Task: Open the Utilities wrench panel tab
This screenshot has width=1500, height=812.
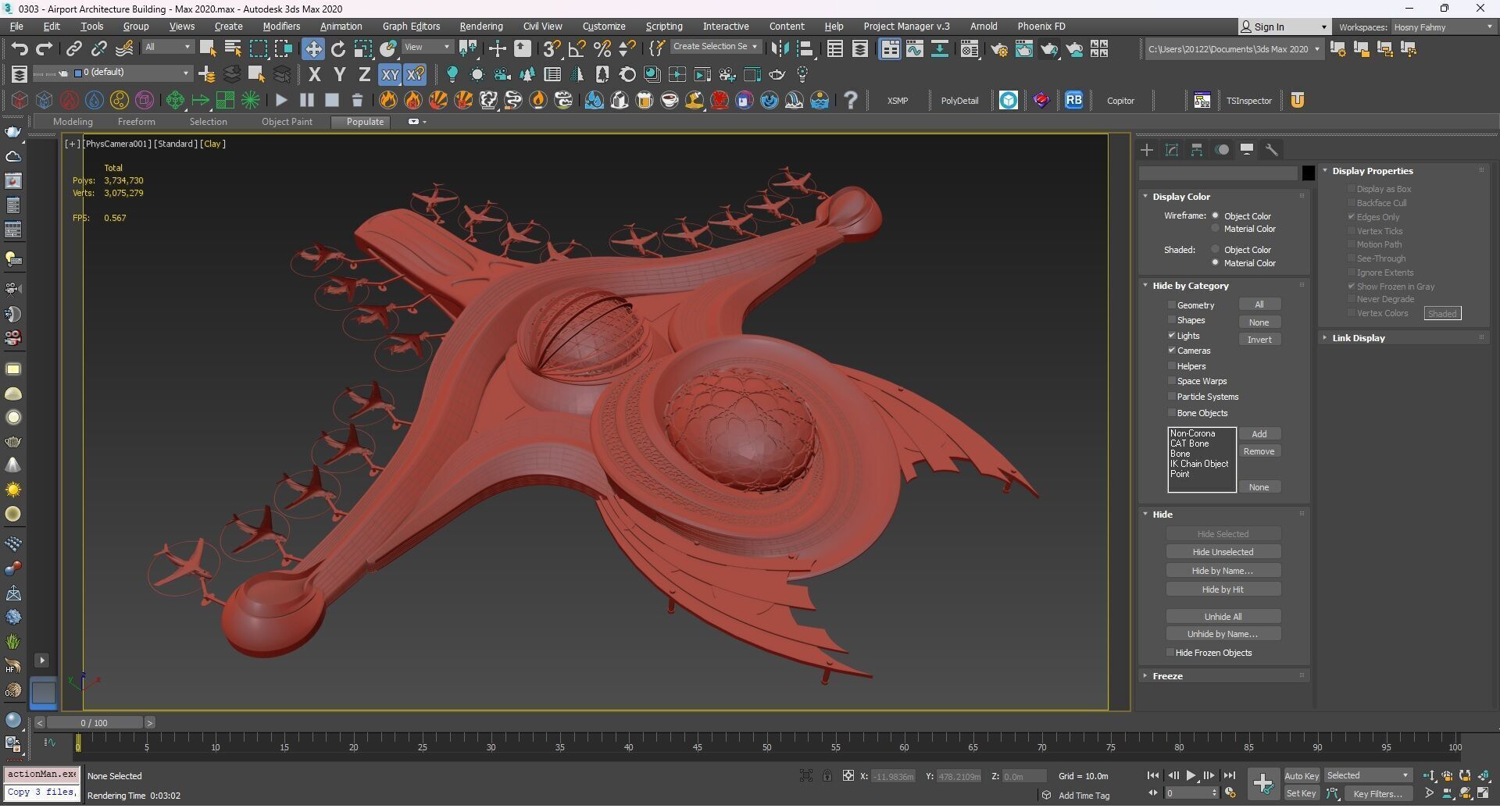Action: 1272,150
